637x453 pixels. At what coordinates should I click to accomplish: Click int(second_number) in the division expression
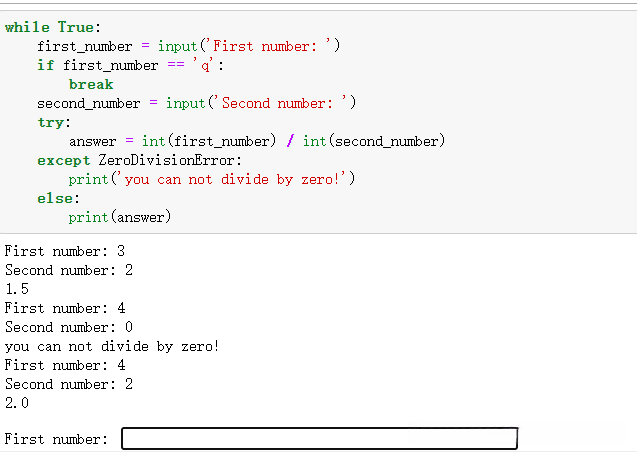[x=373, y=141]
